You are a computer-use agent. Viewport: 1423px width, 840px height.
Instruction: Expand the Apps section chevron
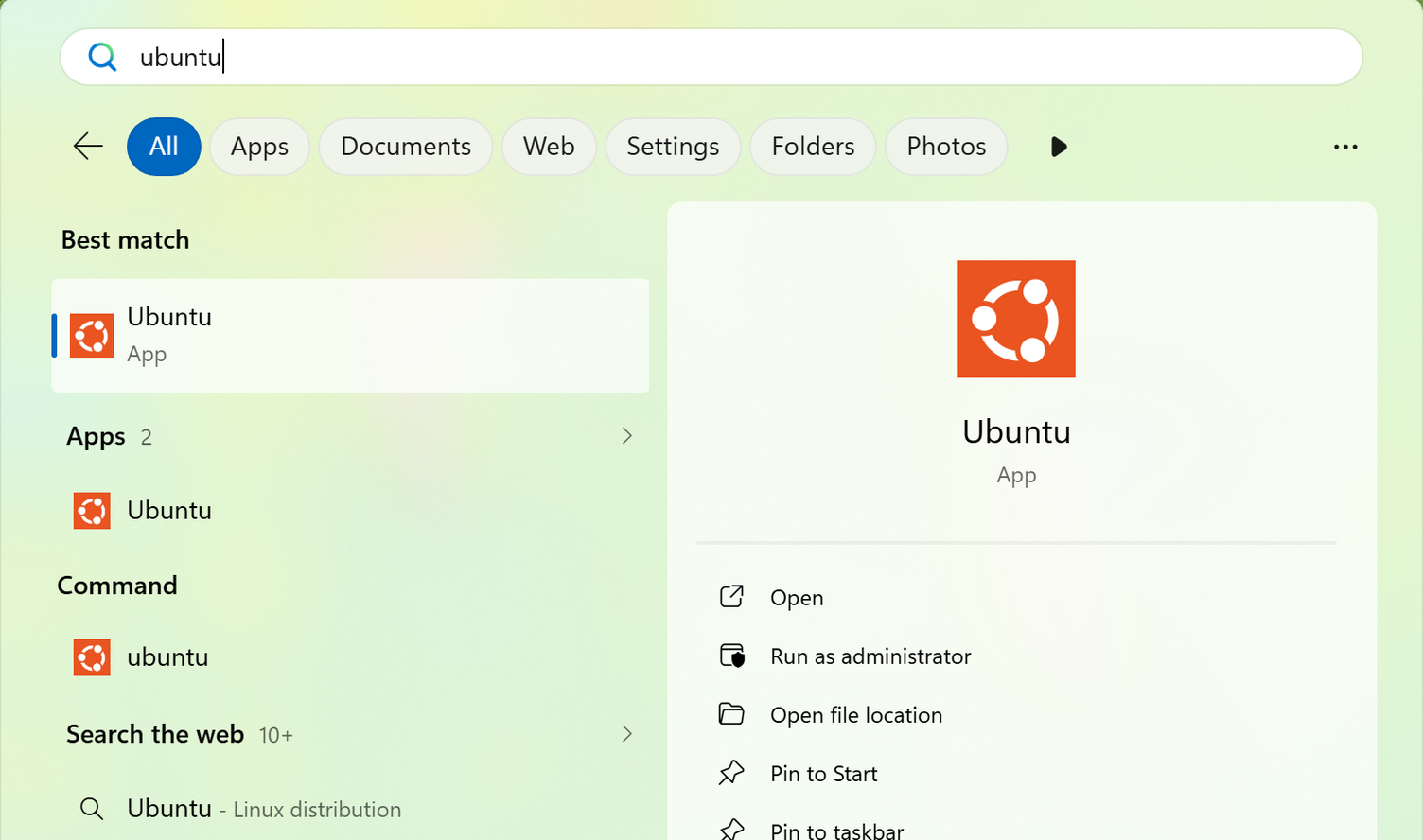[x=626, y=436]
